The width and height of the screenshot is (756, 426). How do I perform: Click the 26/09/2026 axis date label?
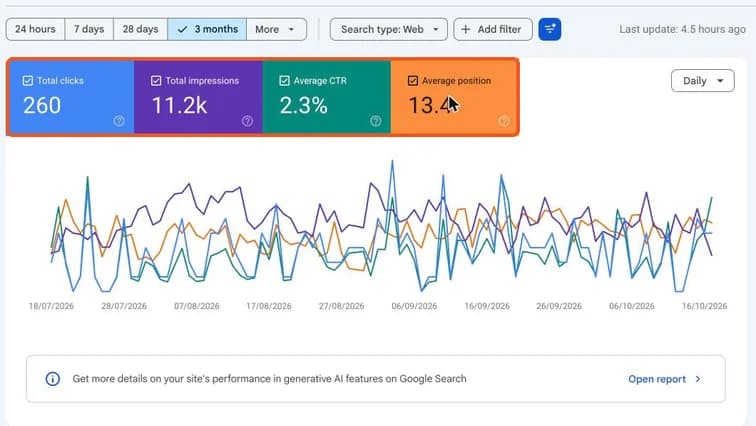tap(559, 306)
